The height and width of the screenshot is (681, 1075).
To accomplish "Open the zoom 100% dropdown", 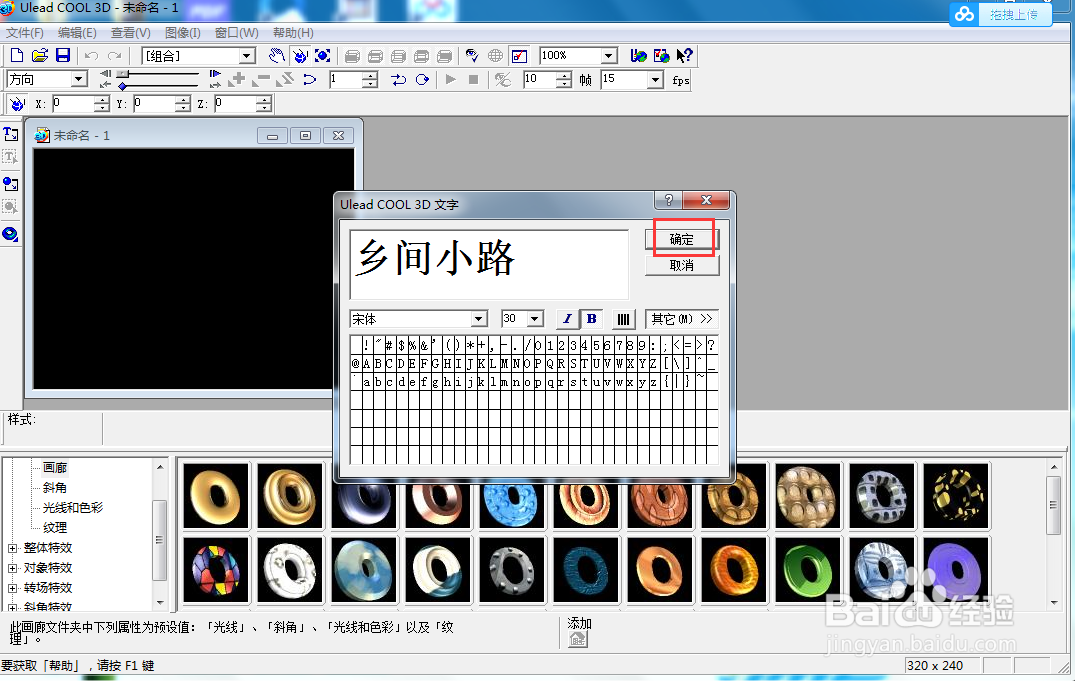I will (x=608, y=56).
